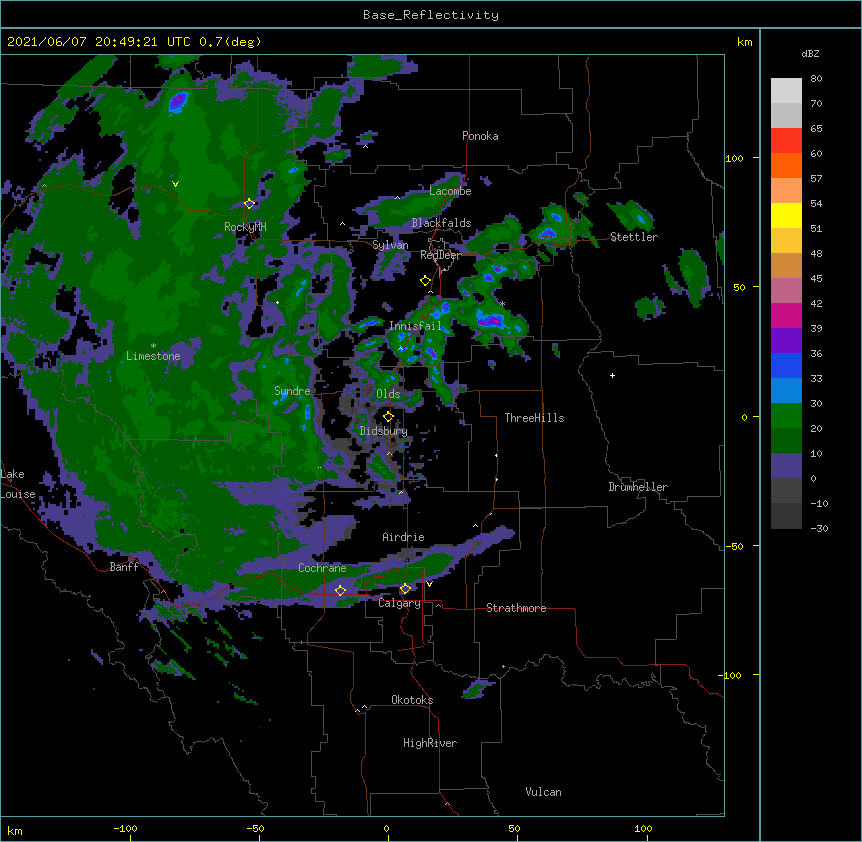Click the Limestone label
862x842 pixels.
pyautogui.click(x=153, y=356)
